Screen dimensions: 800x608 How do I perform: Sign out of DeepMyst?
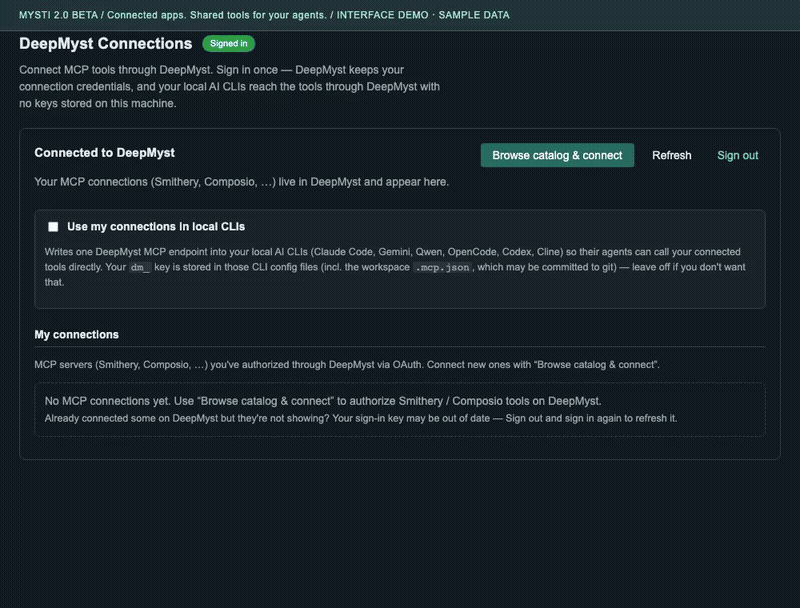[x=737, y=155]
